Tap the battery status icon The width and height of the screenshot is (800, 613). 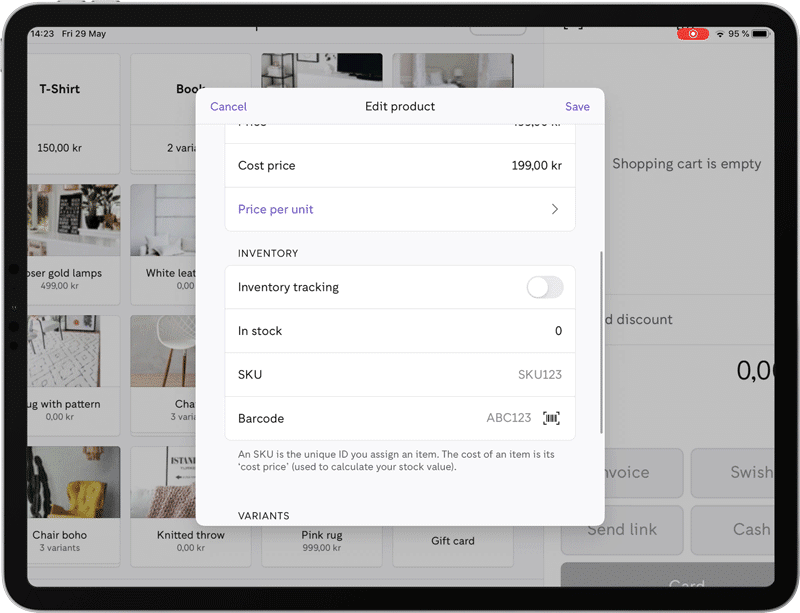point(760,34)
